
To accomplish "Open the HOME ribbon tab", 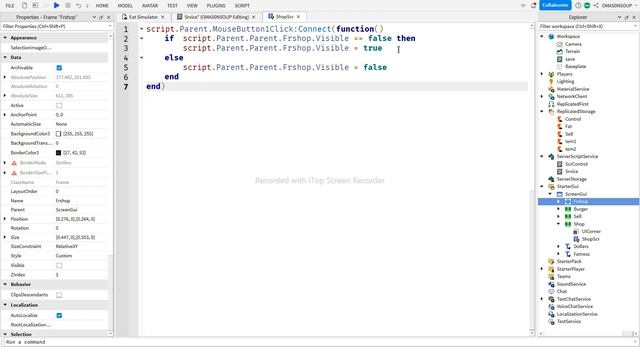I will [102, 6].
